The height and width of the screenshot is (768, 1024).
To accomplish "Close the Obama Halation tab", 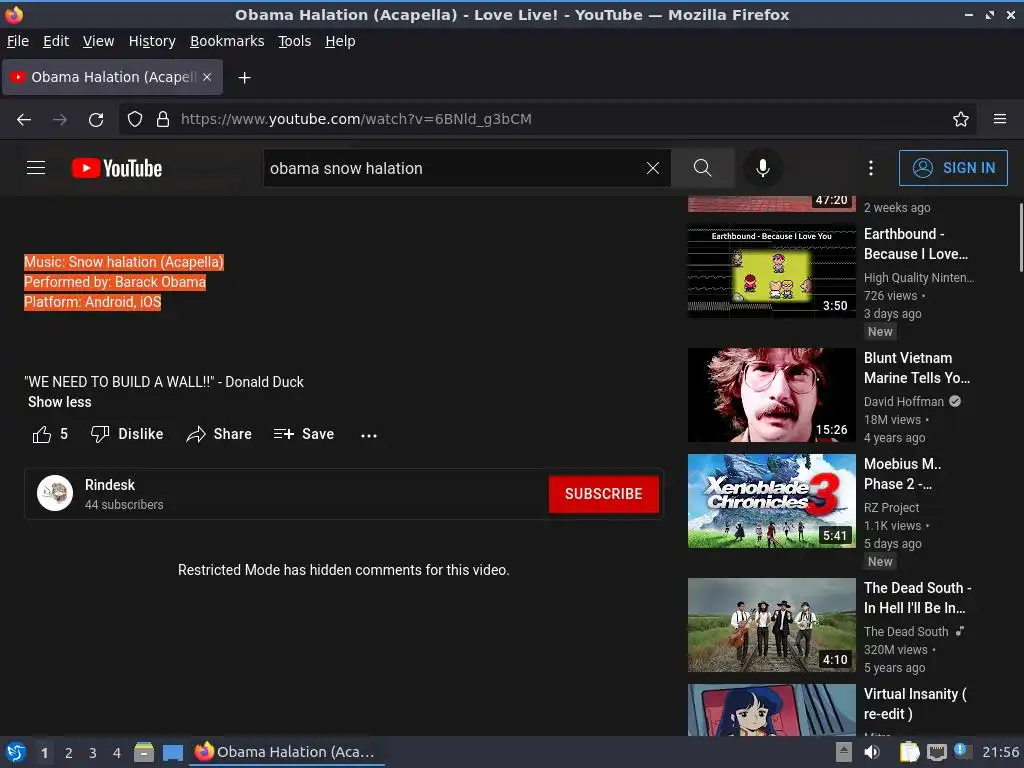I will click(x=207, y=77).
